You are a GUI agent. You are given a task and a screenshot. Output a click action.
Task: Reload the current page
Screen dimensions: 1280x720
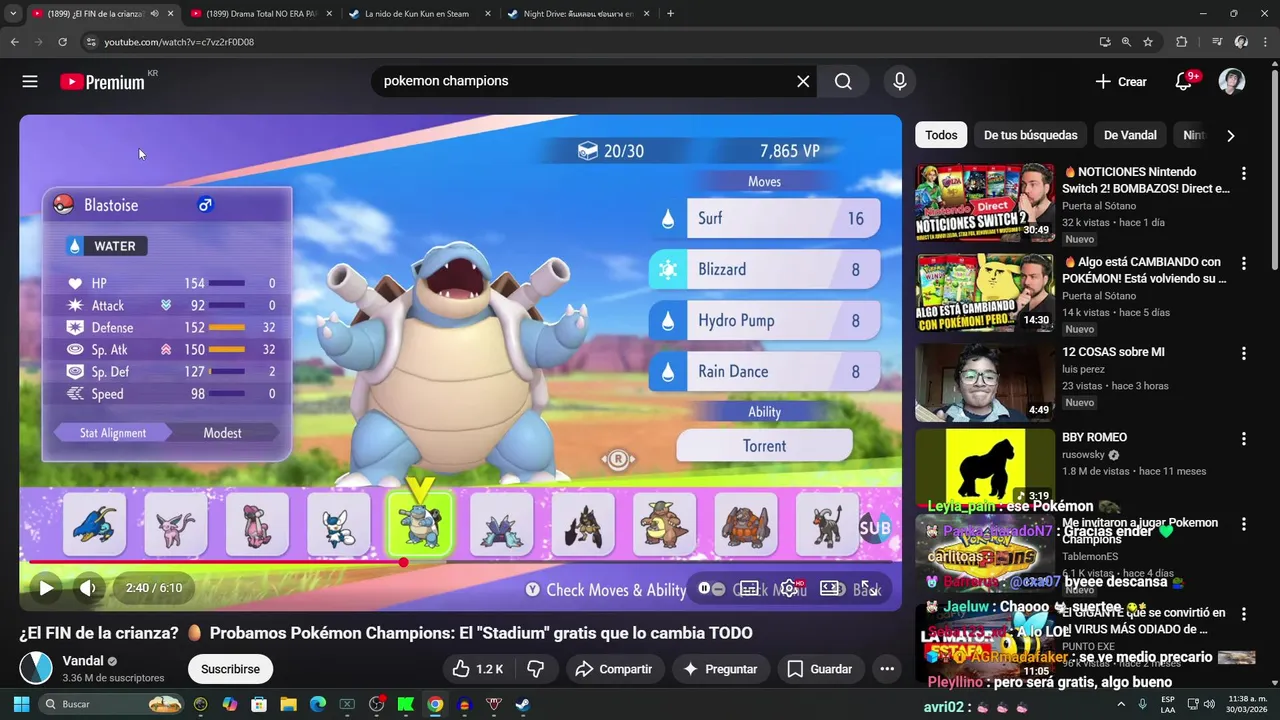[x=62, y=42]
